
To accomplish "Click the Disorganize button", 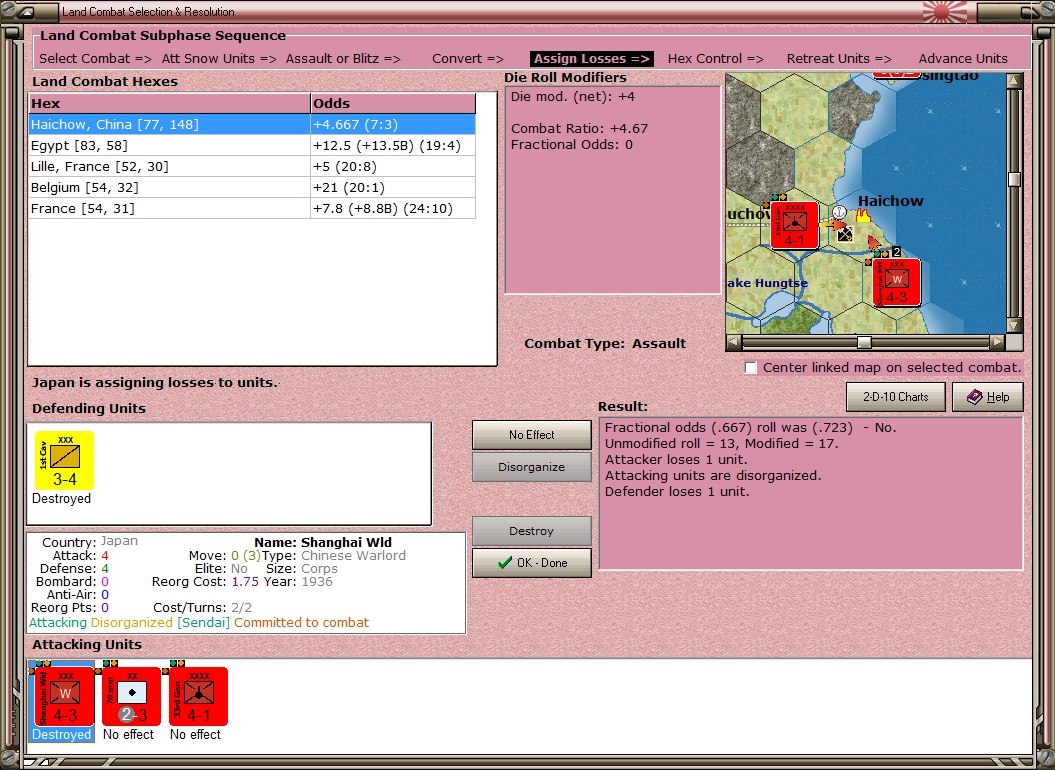I will 532,467.
